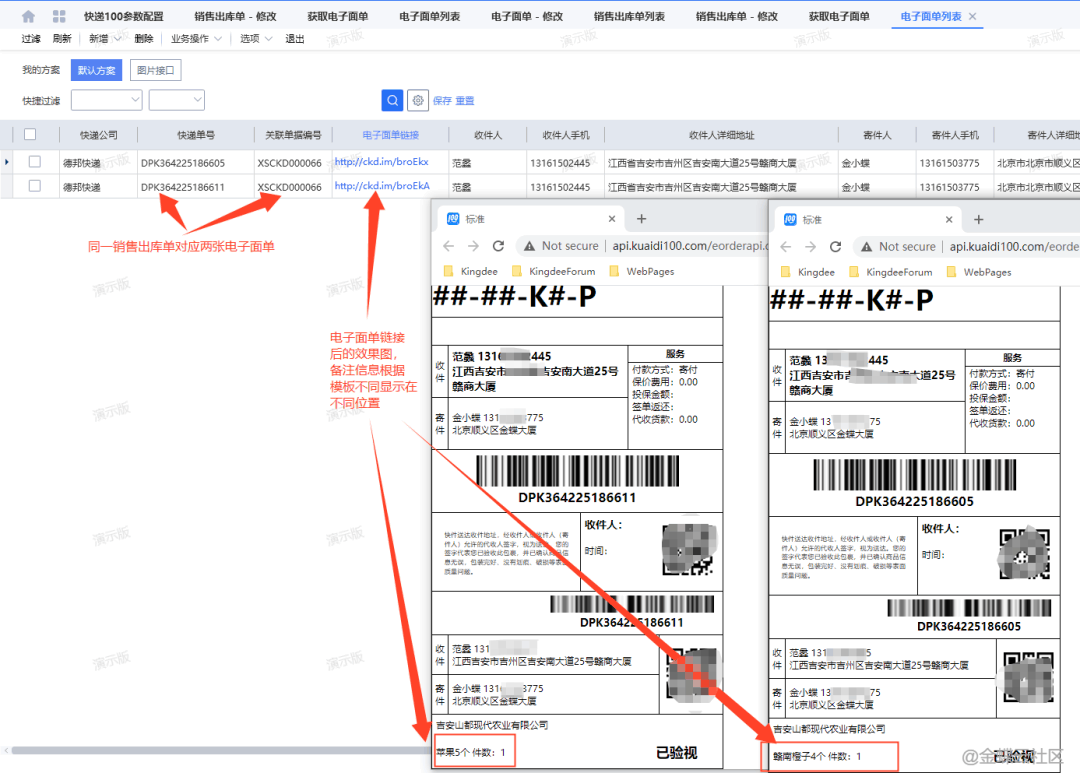Open the app grid menu icon
The image size is (1080, 773).
click(59, 17)
